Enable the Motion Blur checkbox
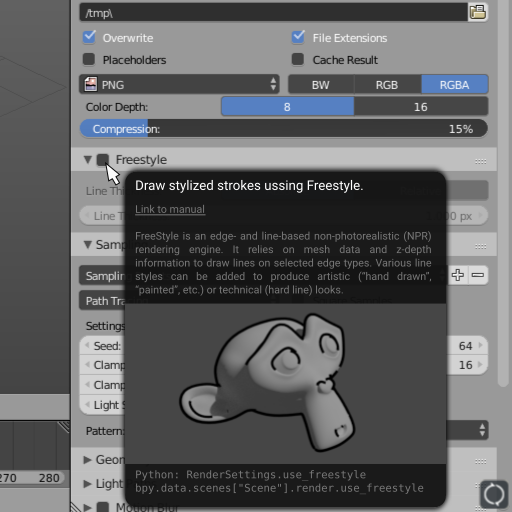 pos(103,507)
